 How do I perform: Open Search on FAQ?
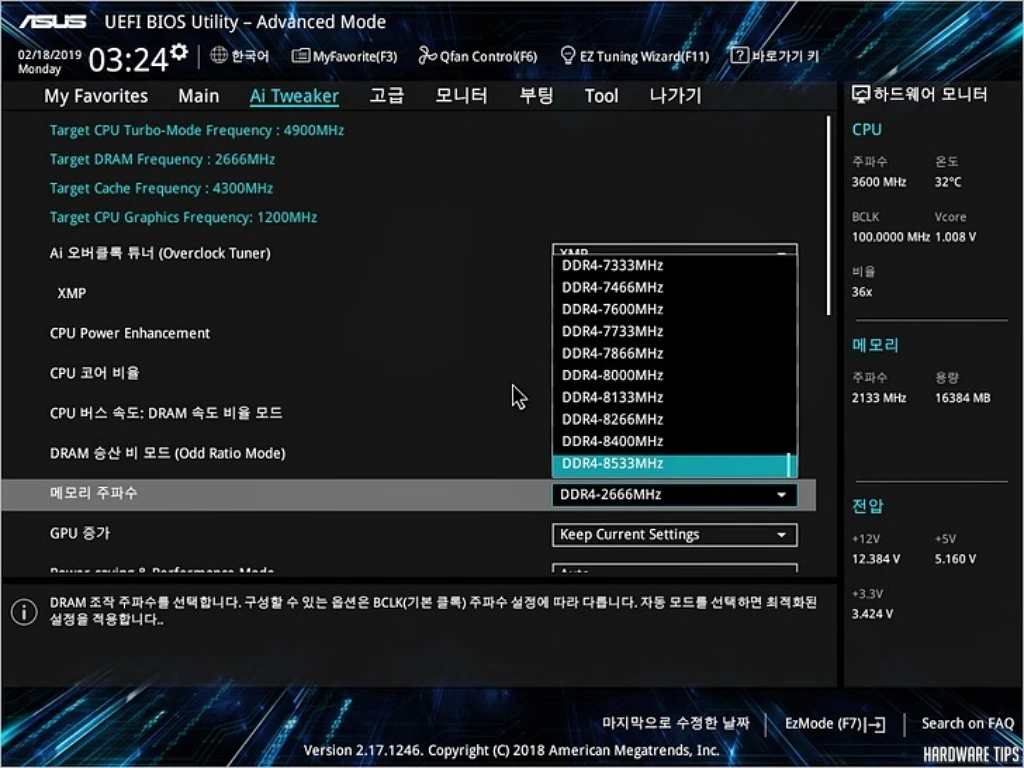(x=967, y=724)
